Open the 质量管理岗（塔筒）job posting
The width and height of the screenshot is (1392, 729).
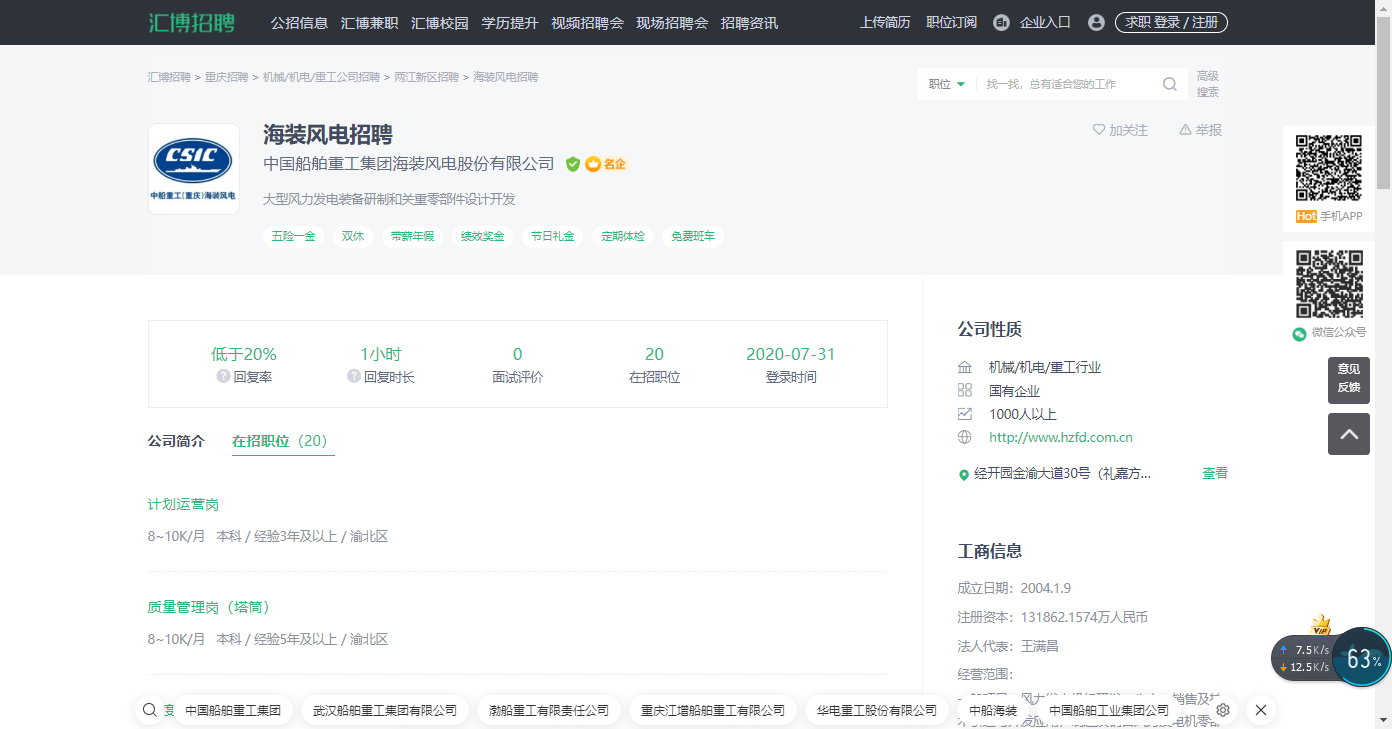[x=212, y=607]
